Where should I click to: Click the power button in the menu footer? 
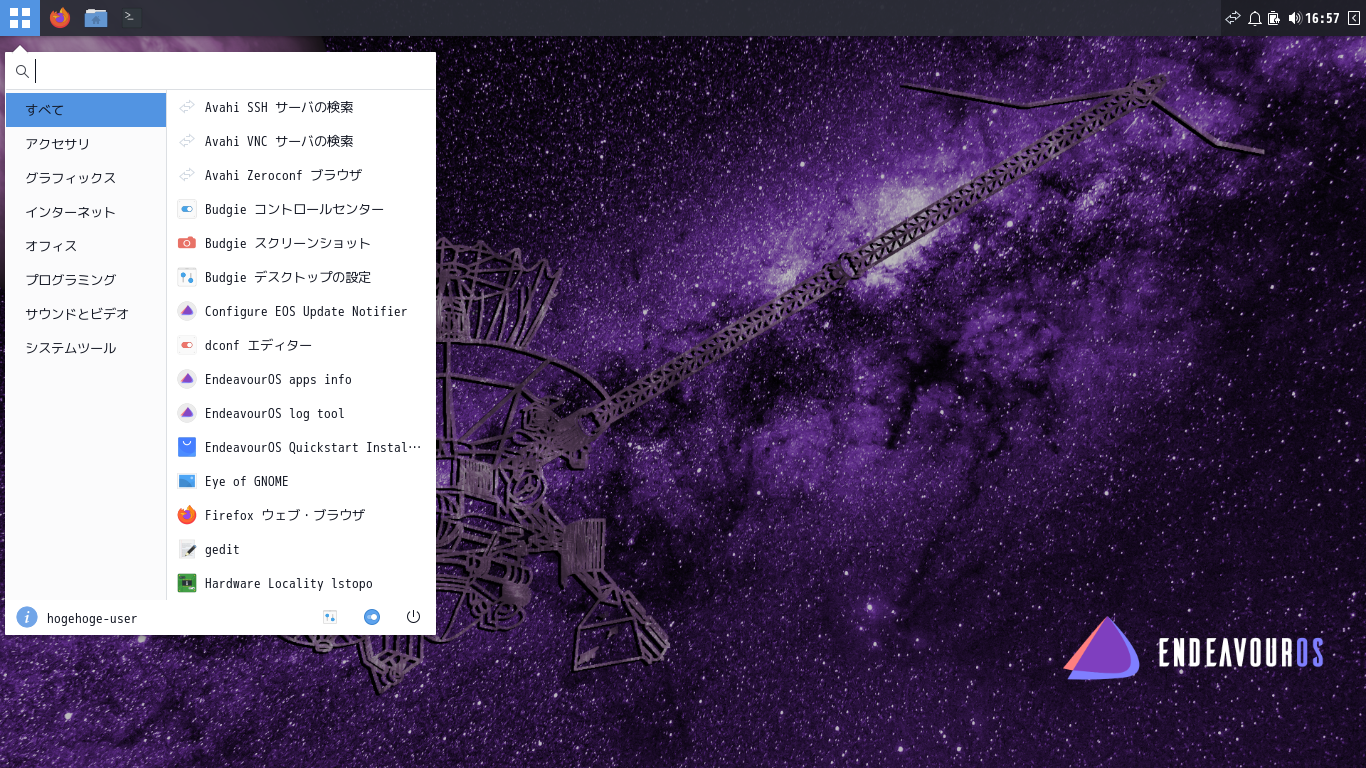coord(414,617)
